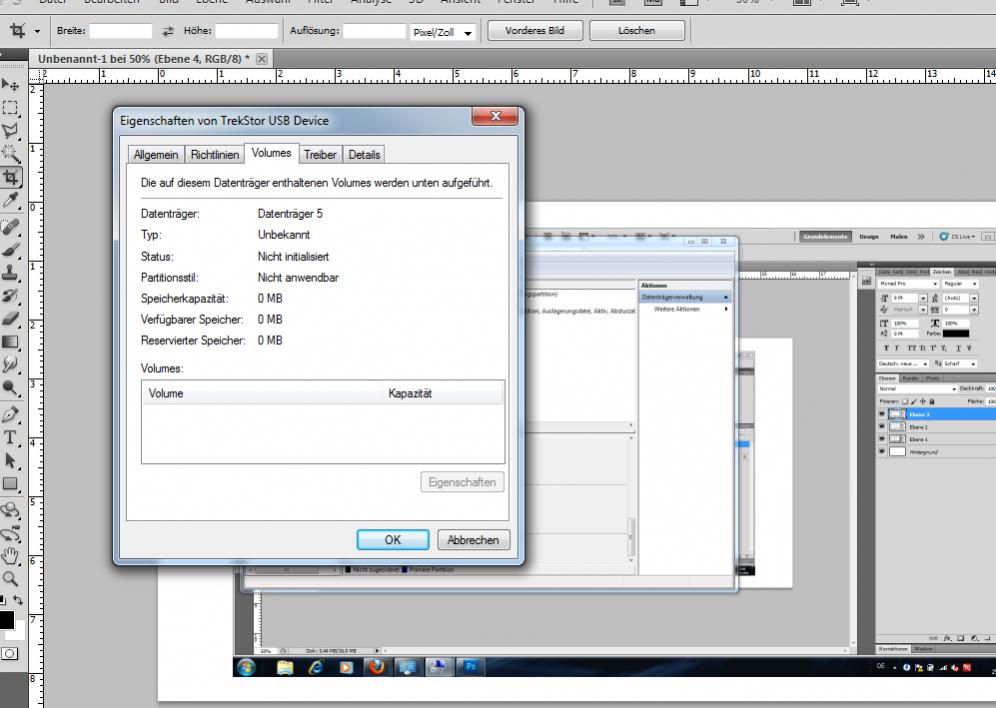Click the ruler origin corner box
This screenshot has height=708, width=996.
(x=36, y=76)
